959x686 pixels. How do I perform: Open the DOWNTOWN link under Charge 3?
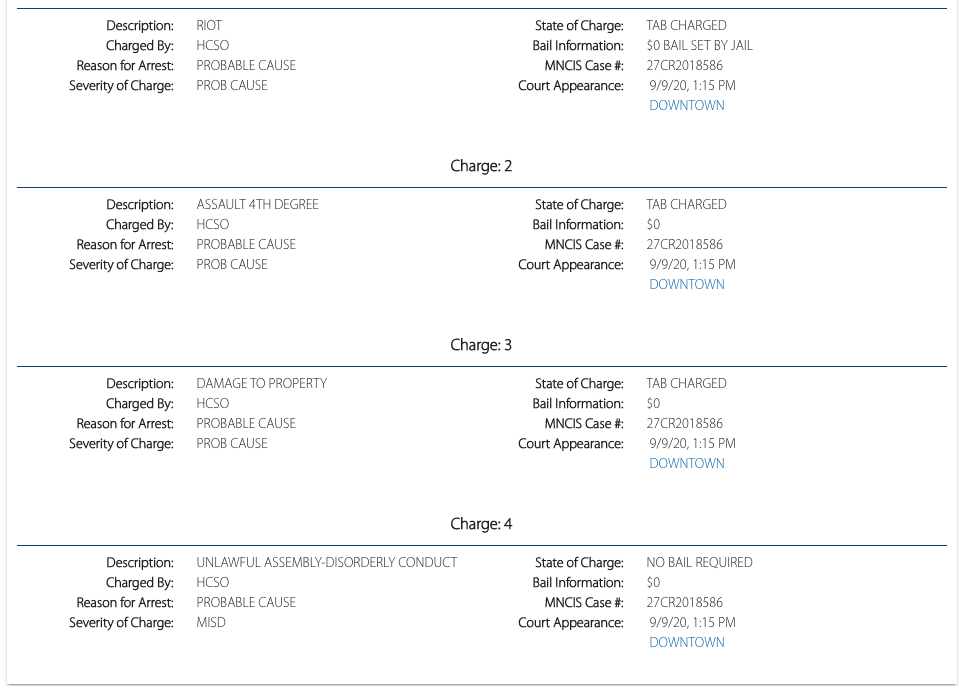pyautogui.click(x=686, y=463)
